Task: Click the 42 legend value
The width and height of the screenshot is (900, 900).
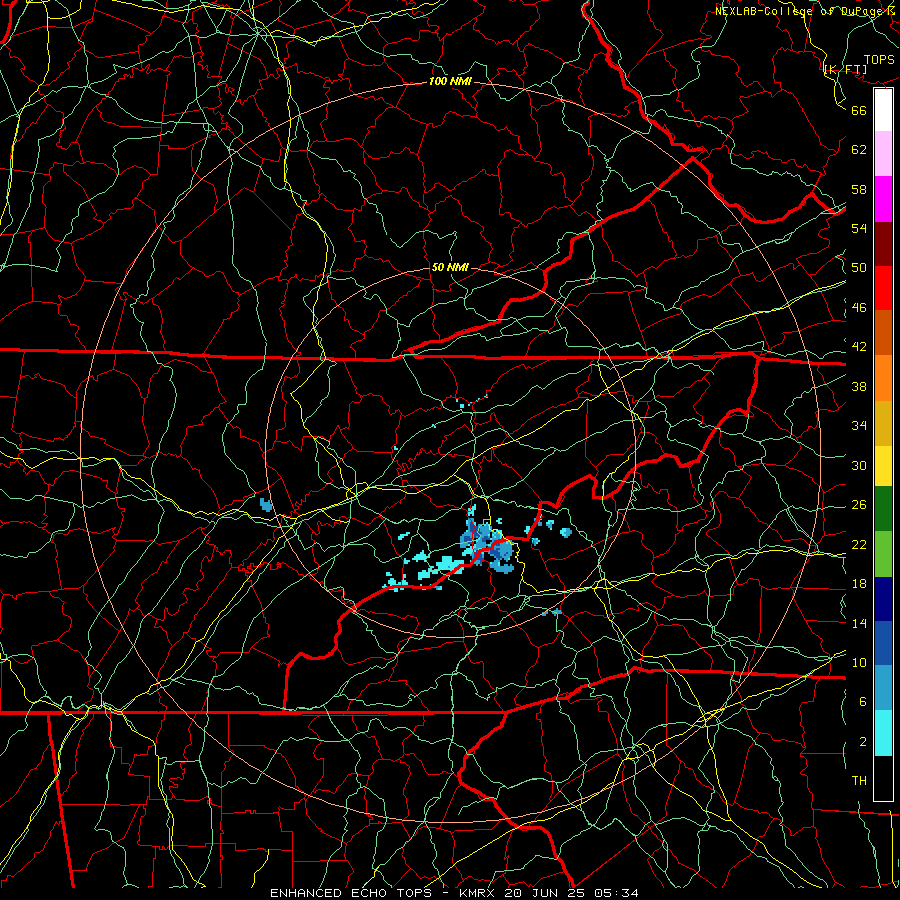Action: (x=859, y=347)
